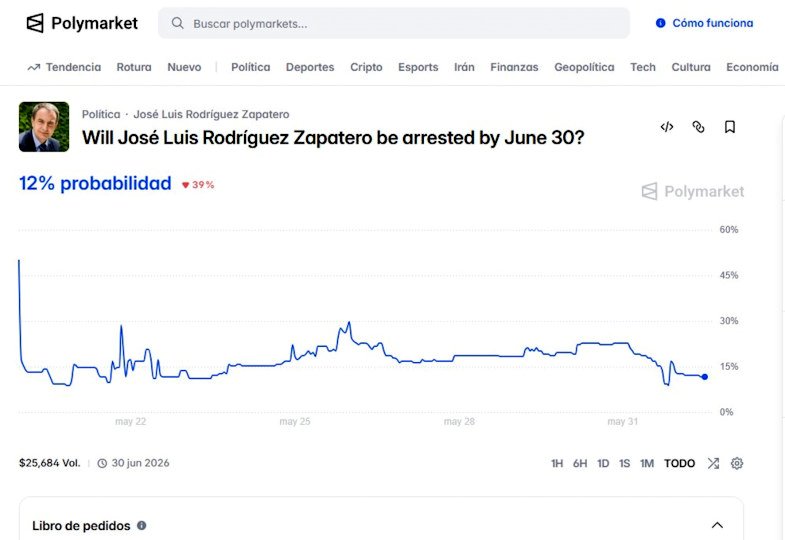The width and height of the screenshot is (785, 540).
Task: Click the chart's current price endpoint dot
Action: (x=704, y=377)
